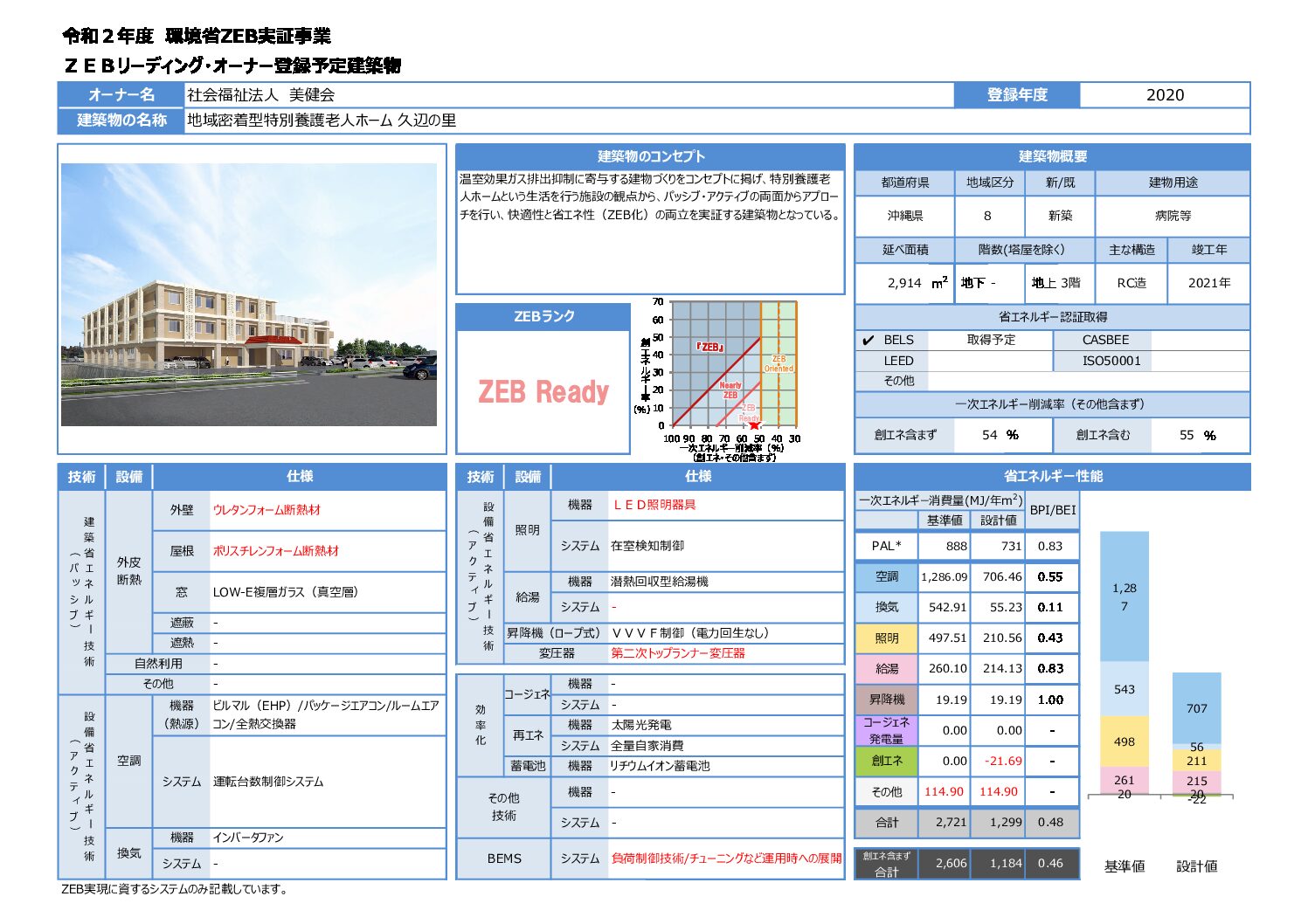
Task: Select the LEED certification cell
Action: coord(898,361)
